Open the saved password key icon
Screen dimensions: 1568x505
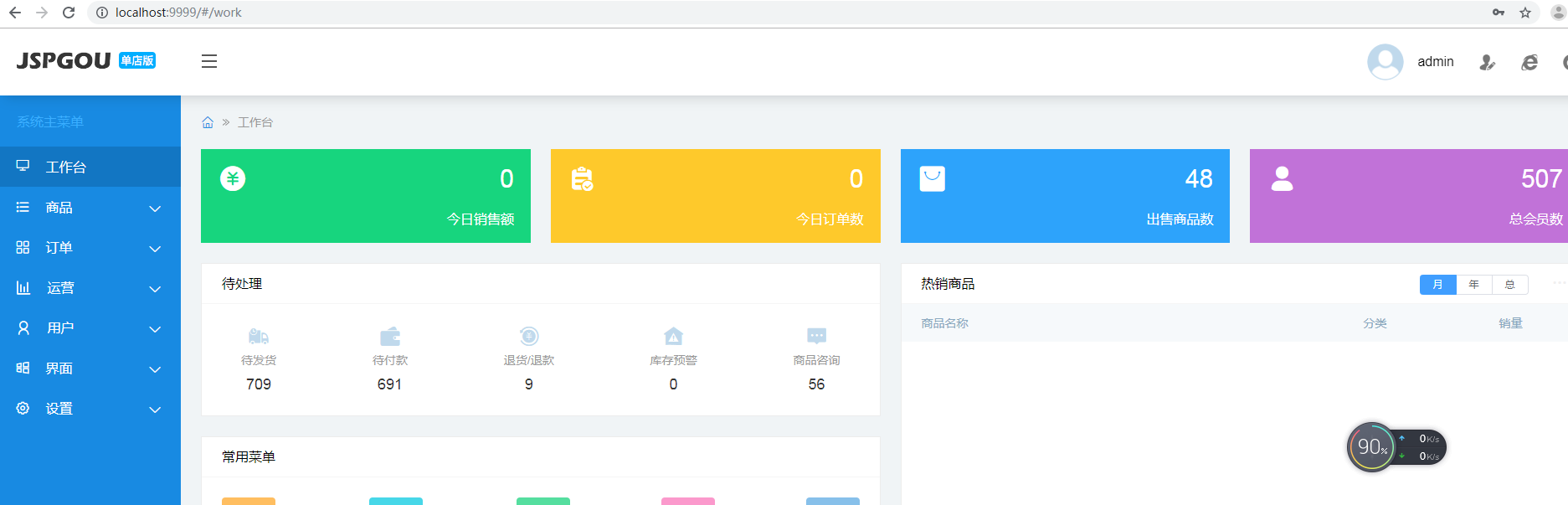click(x=1499, y=13)
